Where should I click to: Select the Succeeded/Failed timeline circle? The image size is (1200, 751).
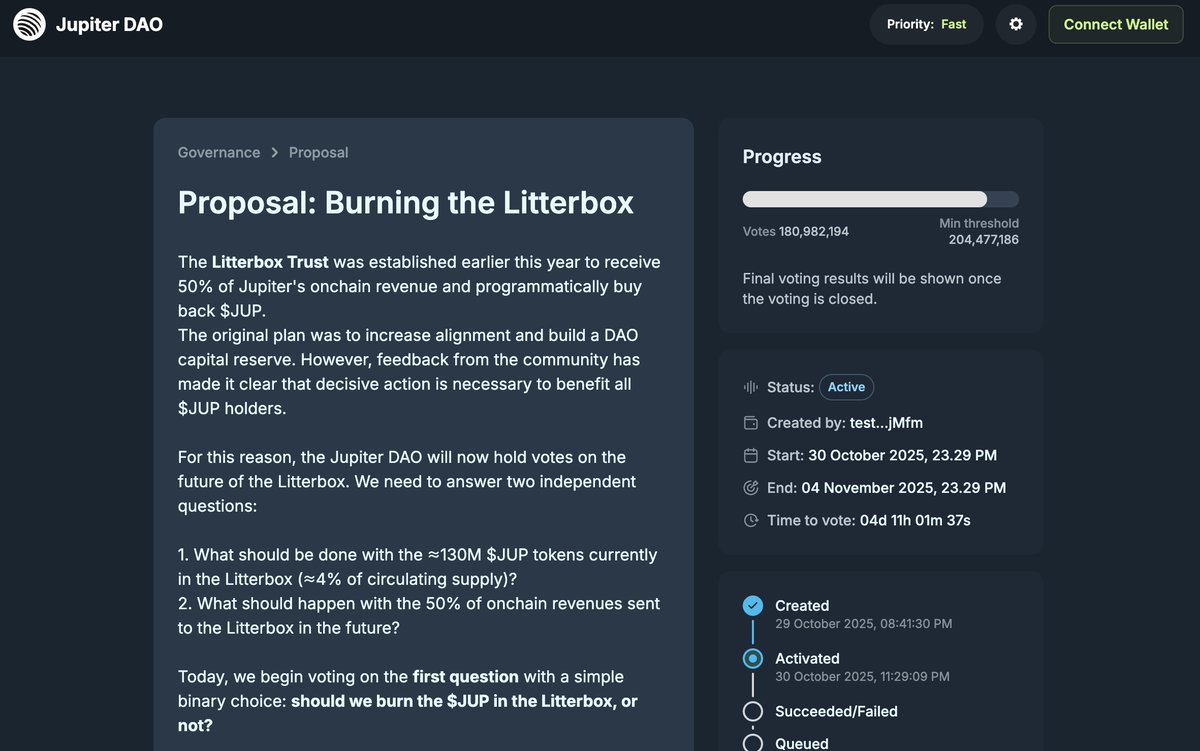753,712
